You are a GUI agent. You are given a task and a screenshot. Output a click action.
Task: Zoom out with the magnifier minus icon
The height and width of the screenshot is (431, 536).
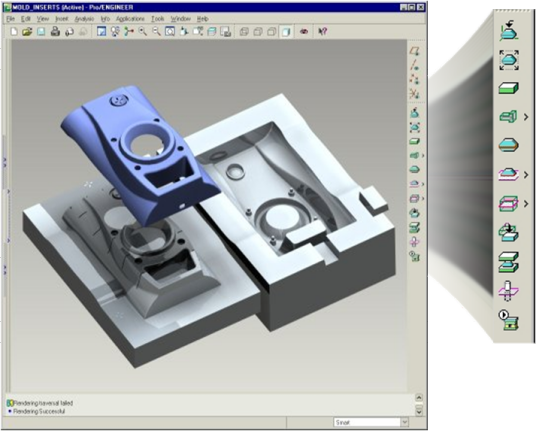[156, 32]
